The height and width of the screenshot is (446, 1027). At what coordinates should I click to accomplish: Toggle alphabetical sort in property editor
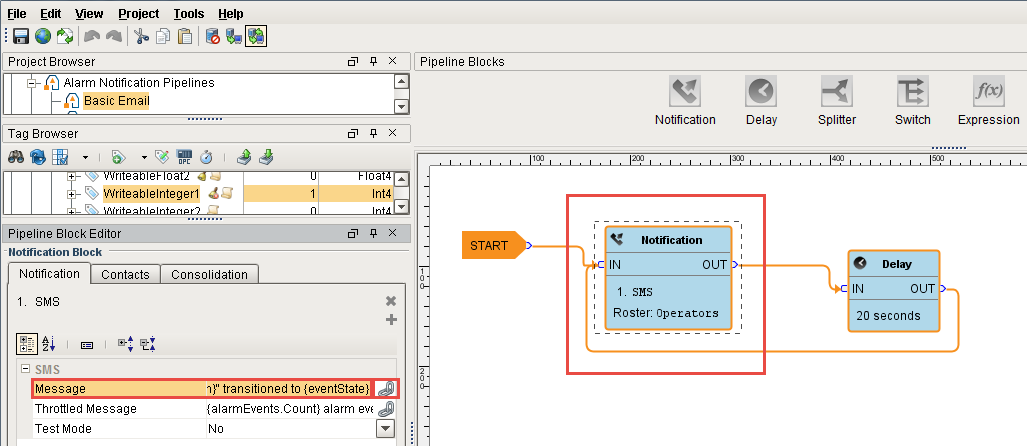(49, 343)
